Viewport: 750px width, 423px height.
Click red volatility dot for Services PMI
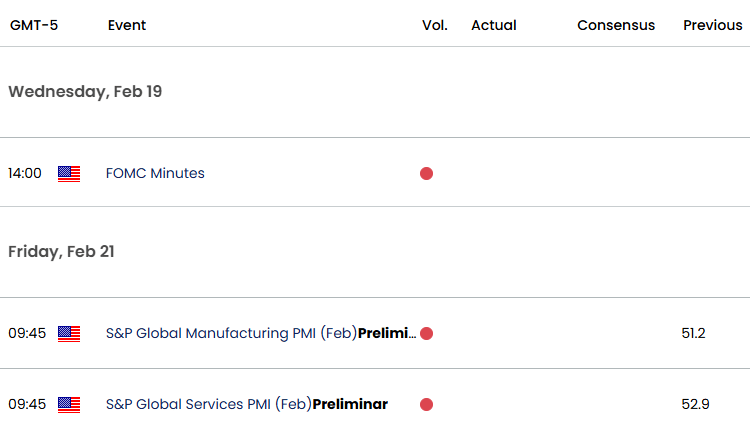point(426,405)
